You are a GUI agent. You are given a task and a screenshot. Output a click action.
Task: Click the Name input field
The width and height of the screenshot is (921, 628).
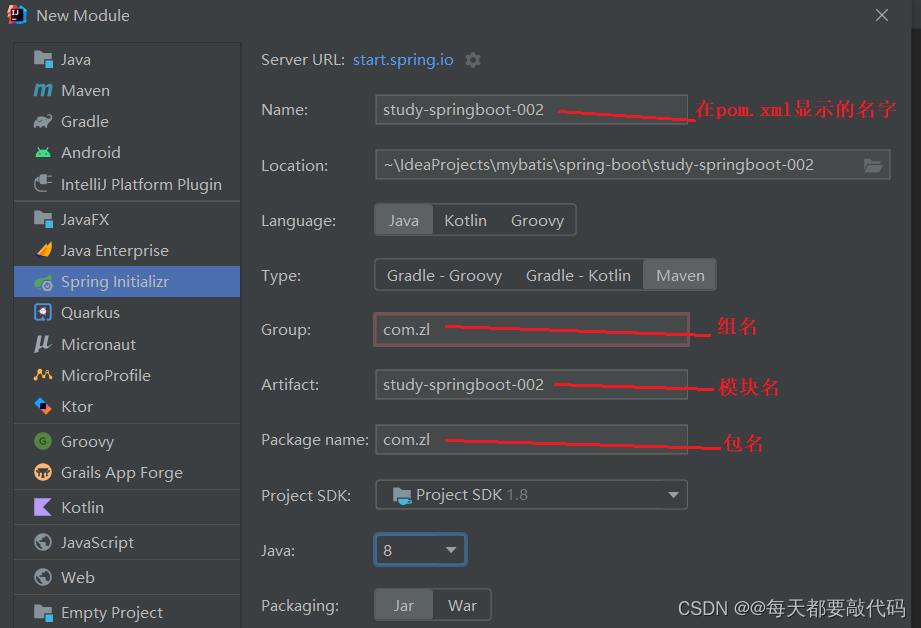[x=531, y=109]
